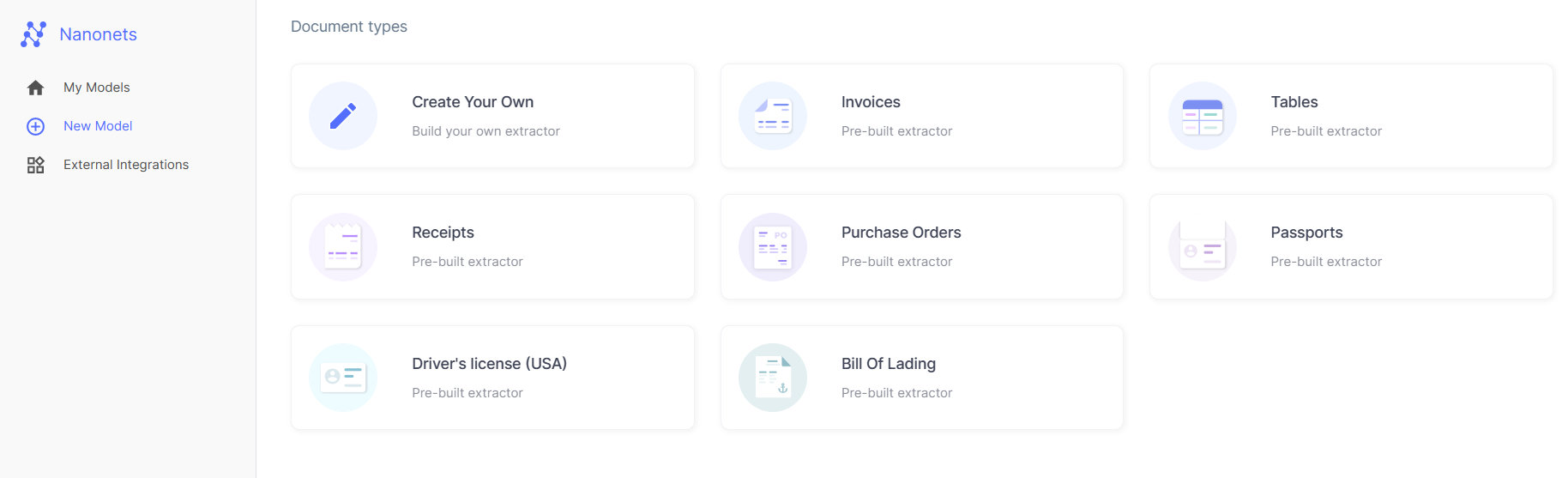Click the Document types heading
This screenshot has height=478, width=1568.
pyautogui.click(x=349, y=27)
